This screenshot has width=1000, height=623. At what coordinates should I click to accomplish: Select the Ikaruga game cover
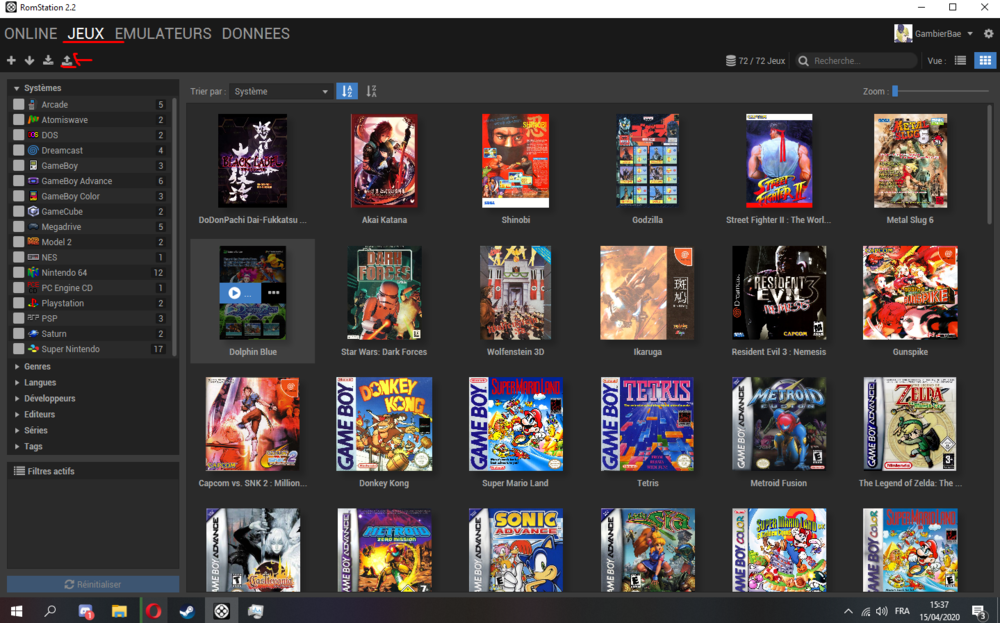tap(647, 293)
